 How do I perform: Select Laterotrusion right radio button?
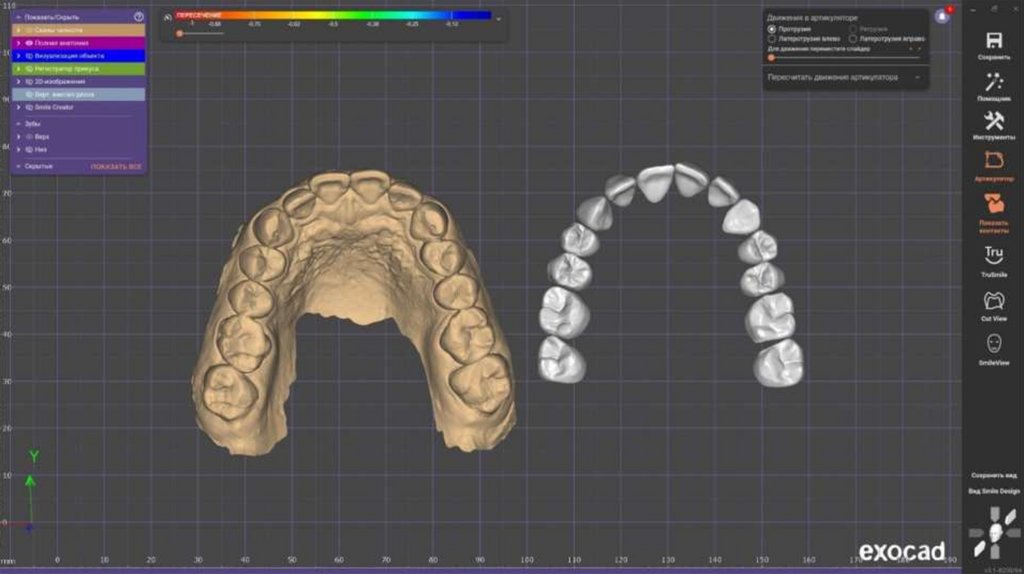tap(853, 39)
